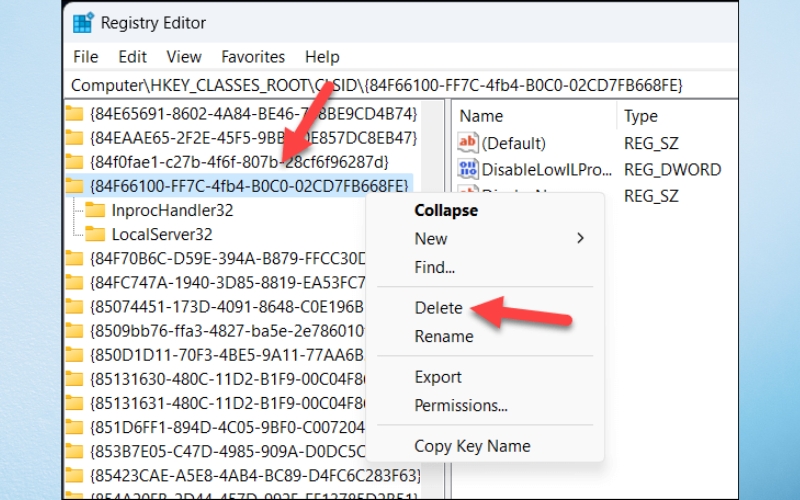Viewport: 800px width, 500px height.
Task: Click the Registry Editor app icon
Action: 83,23
